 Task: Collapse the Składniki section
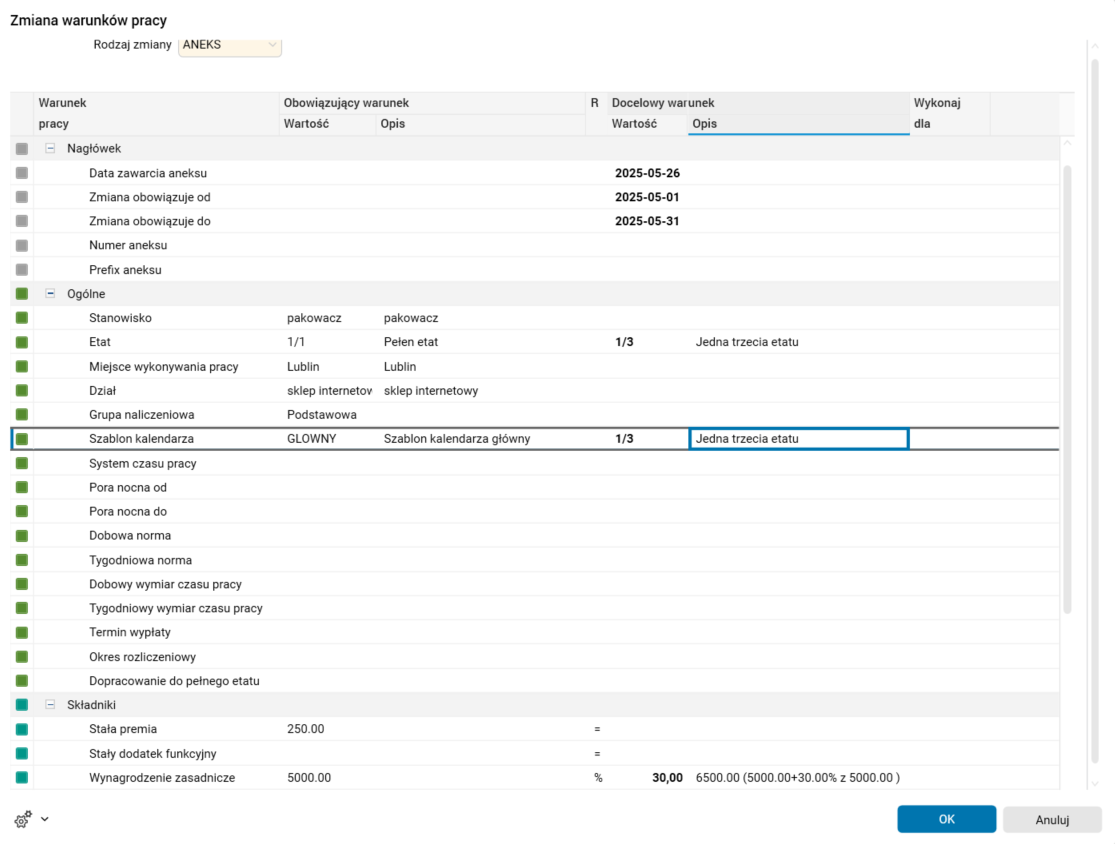pyautogui.click(x=51, y=705)
